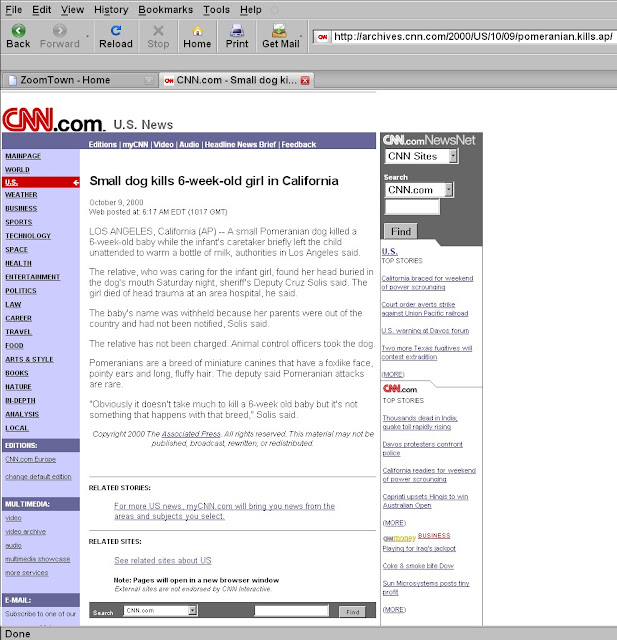Open Sun Microsystems posts tiny profit link
Image resolution: width=617 pixels, height=640 pixels.
(426, 588)
